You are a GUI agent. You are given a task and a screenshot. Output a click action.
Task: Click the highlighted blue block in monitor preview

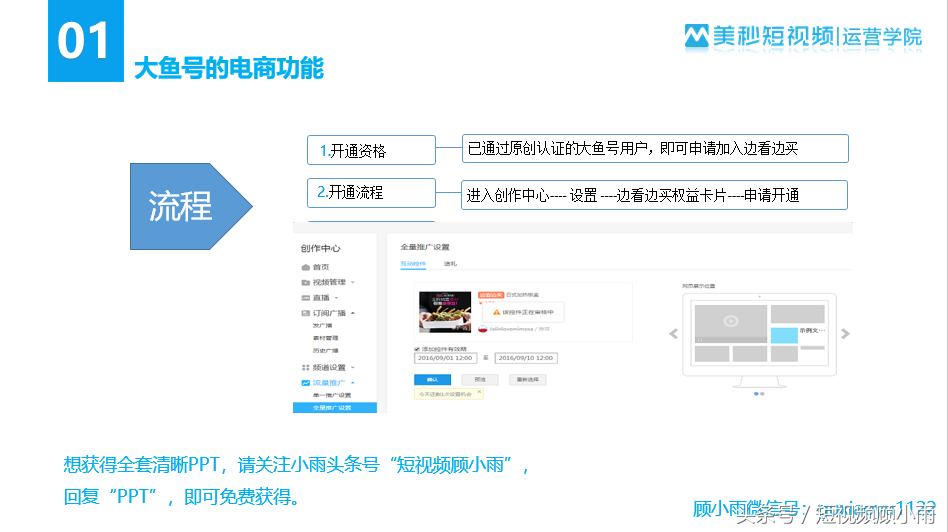(784, 335)
